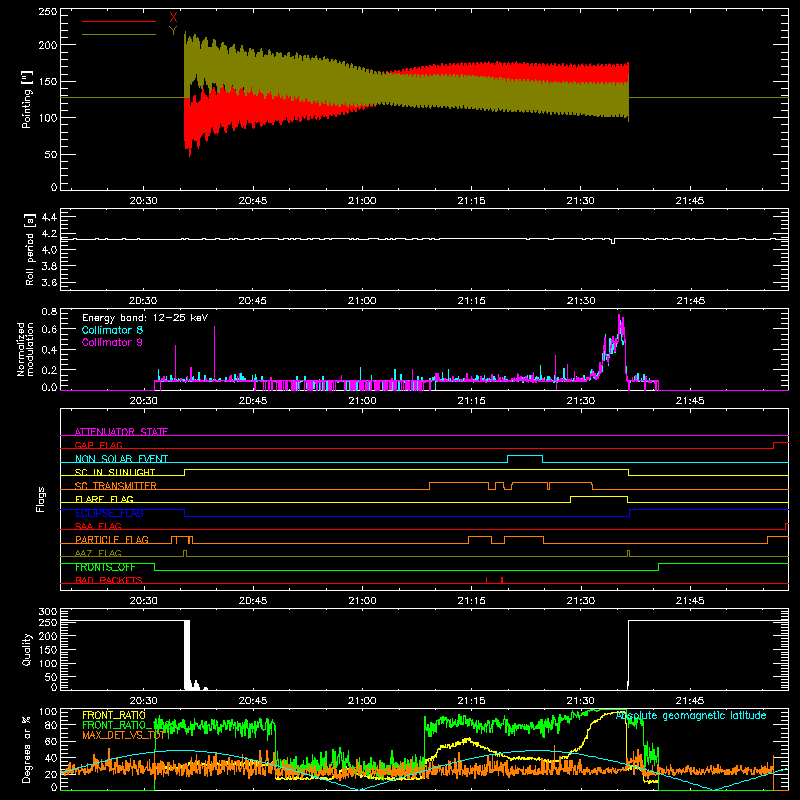The width and height of the screenshot is (800, 800).
Task: Select the red legend line for X
Action: point(119,21)
